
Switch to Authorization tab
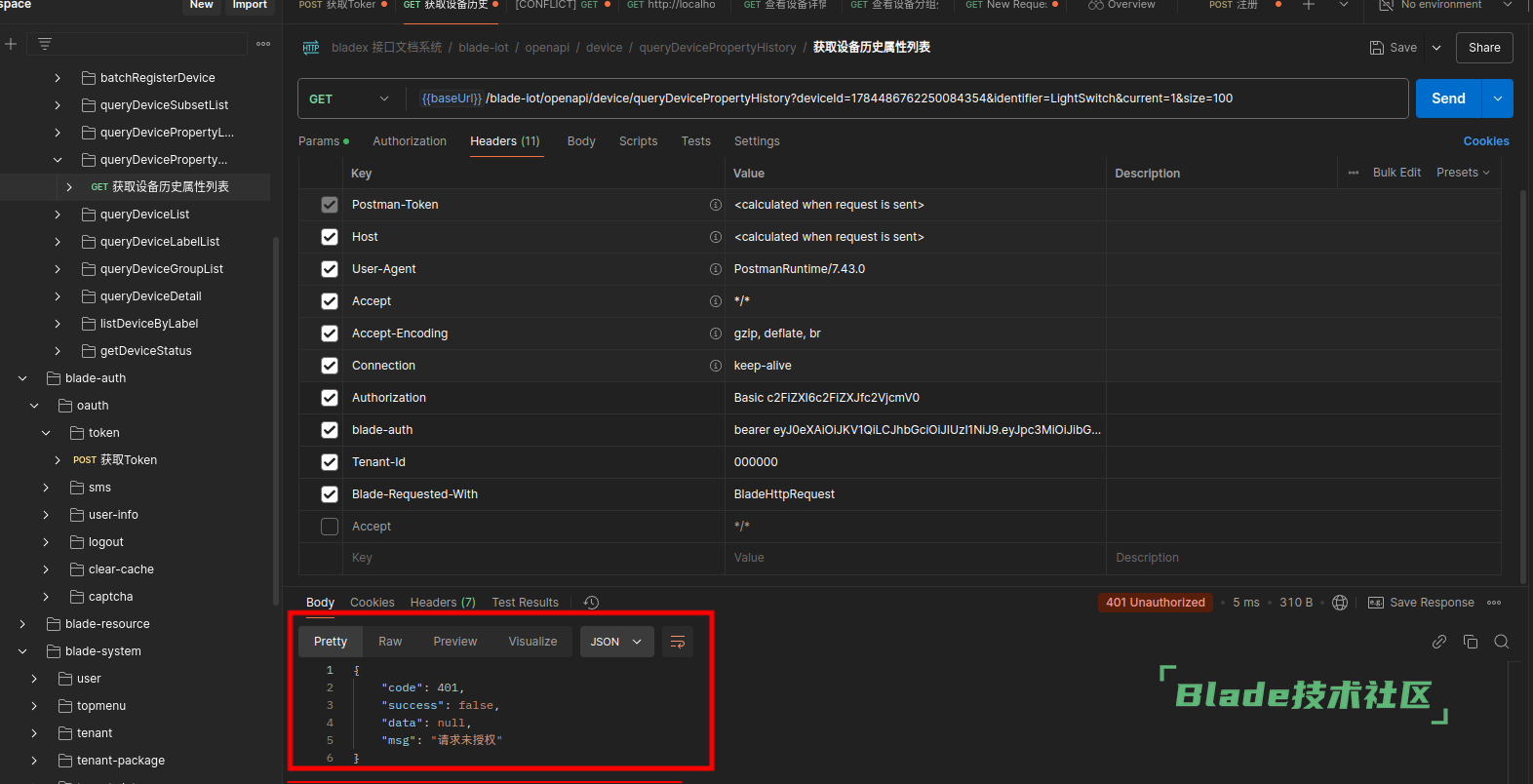pyautogui.click(x=410, y=141)
